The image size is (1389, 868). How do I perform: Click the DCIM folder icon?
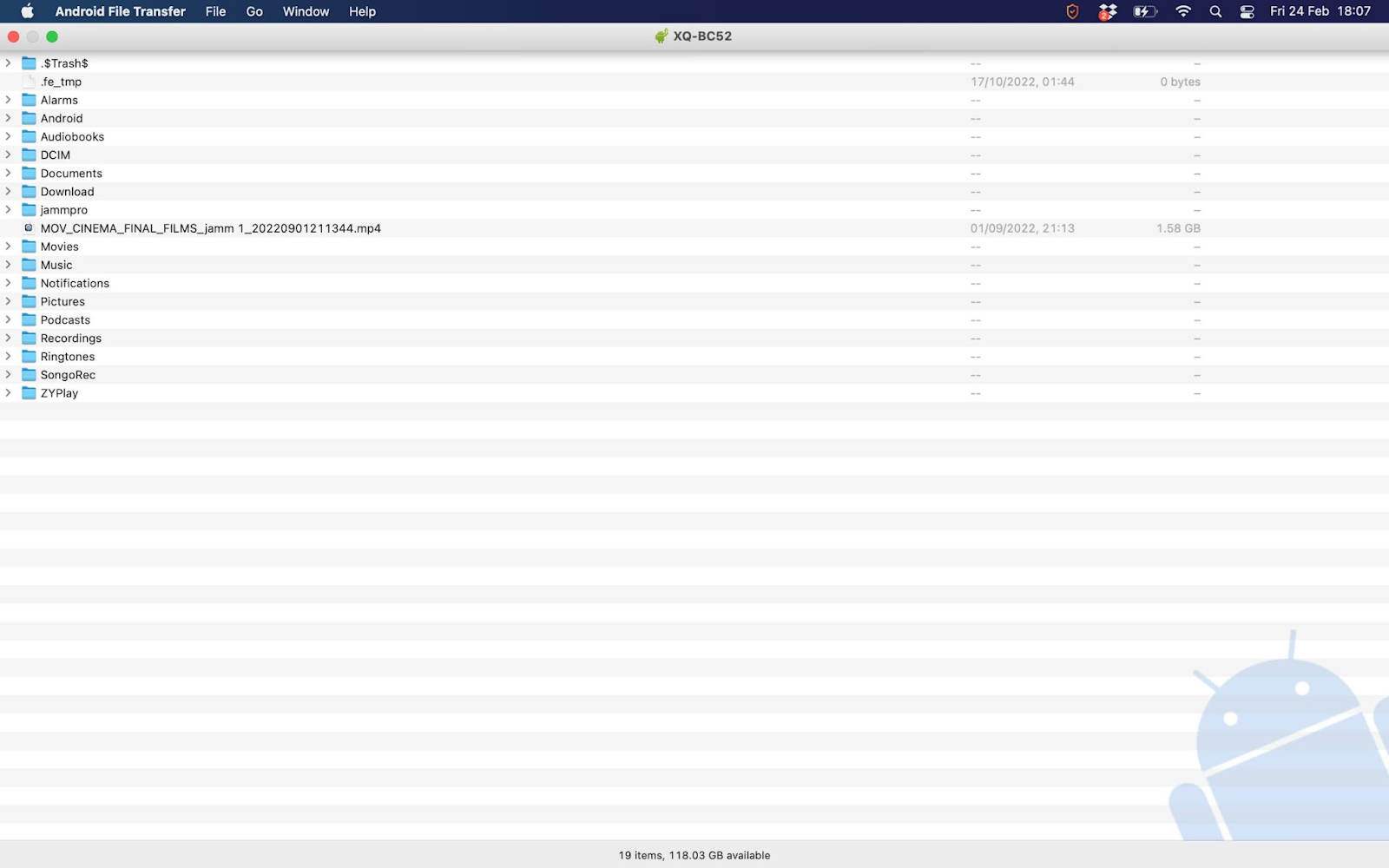[29, 155]
